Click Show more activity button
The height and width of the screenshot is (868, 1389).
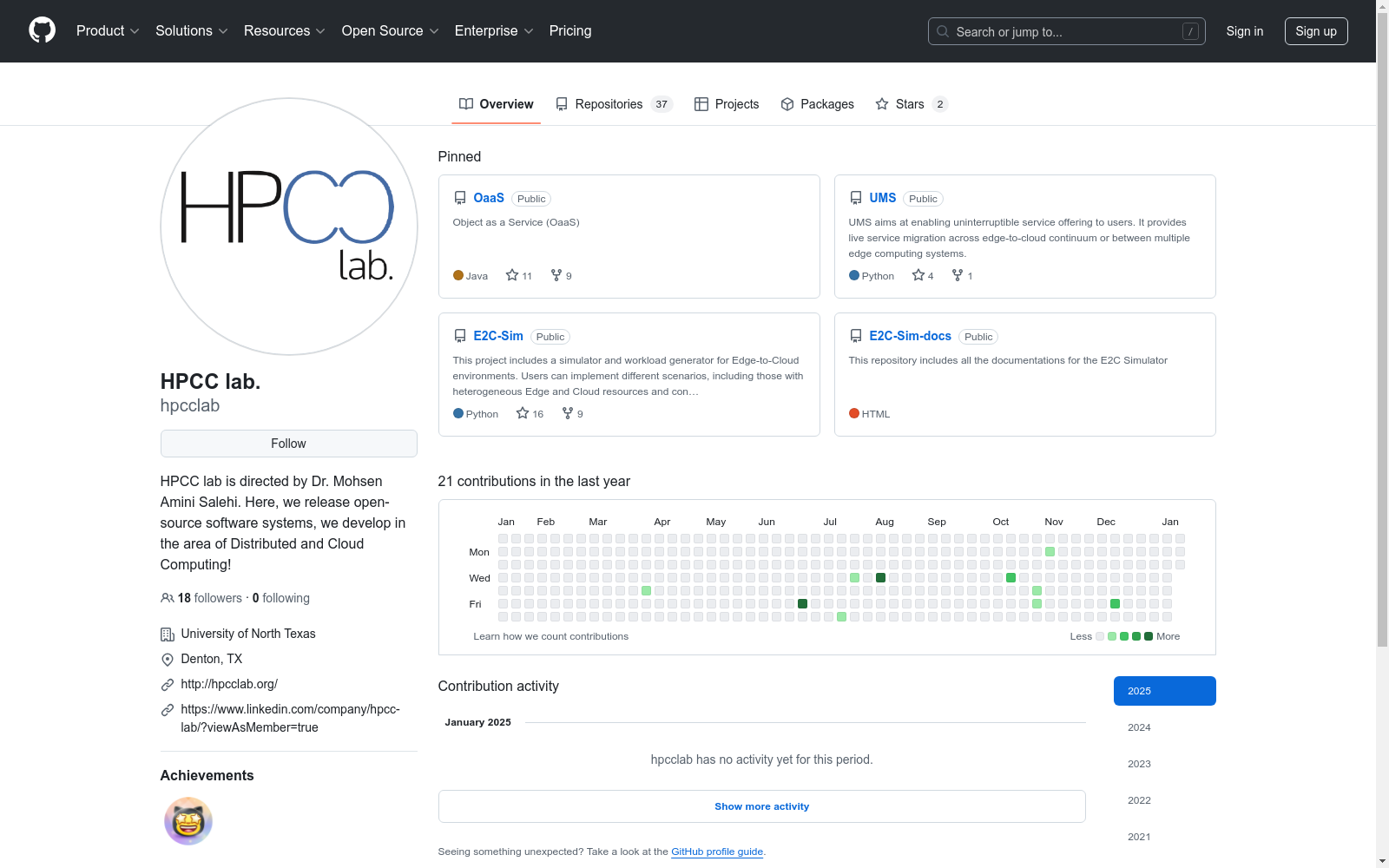pyautogui.click(x=762, y=806)
